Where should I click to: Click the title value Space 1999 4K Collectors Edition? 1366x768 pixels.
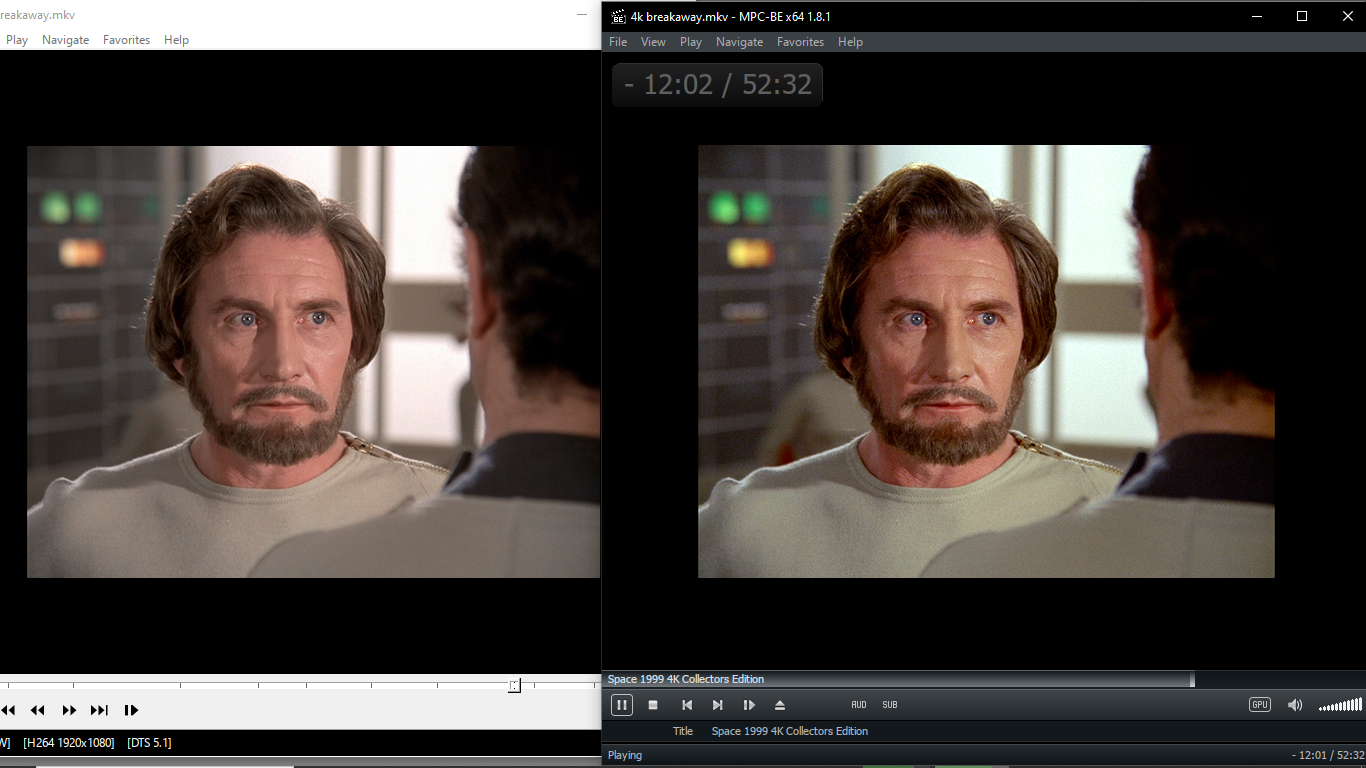[x=790, y=731]
